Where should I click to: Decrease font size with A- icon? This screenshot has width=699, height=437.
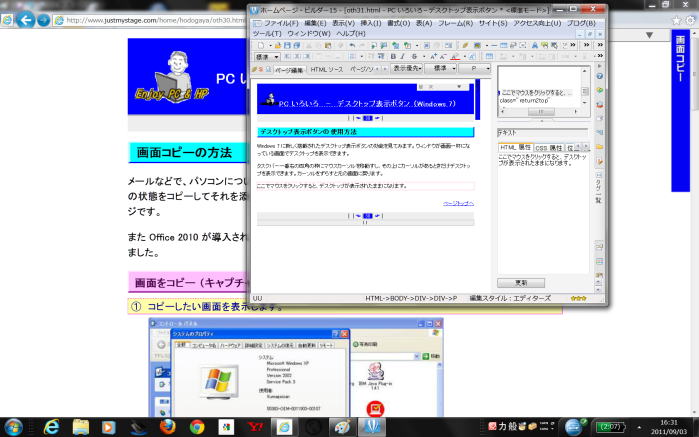click(443, 57)
